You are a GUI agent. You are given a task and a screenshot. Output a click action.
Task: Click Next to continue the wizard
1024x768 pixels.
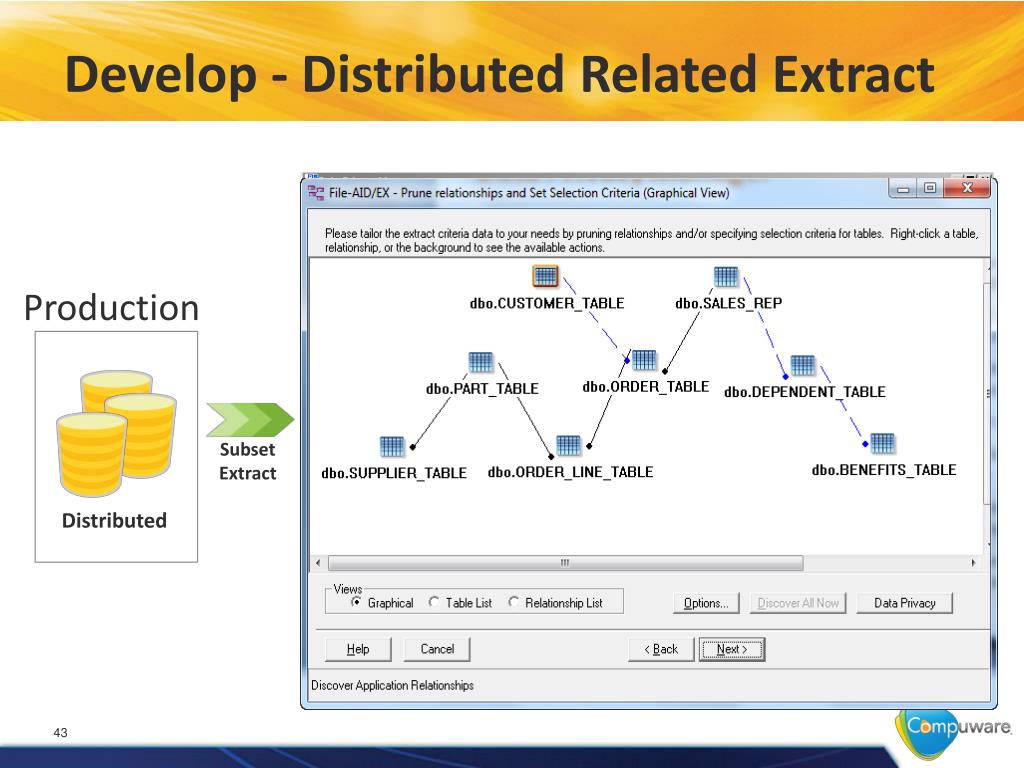[x=731, y=649]
